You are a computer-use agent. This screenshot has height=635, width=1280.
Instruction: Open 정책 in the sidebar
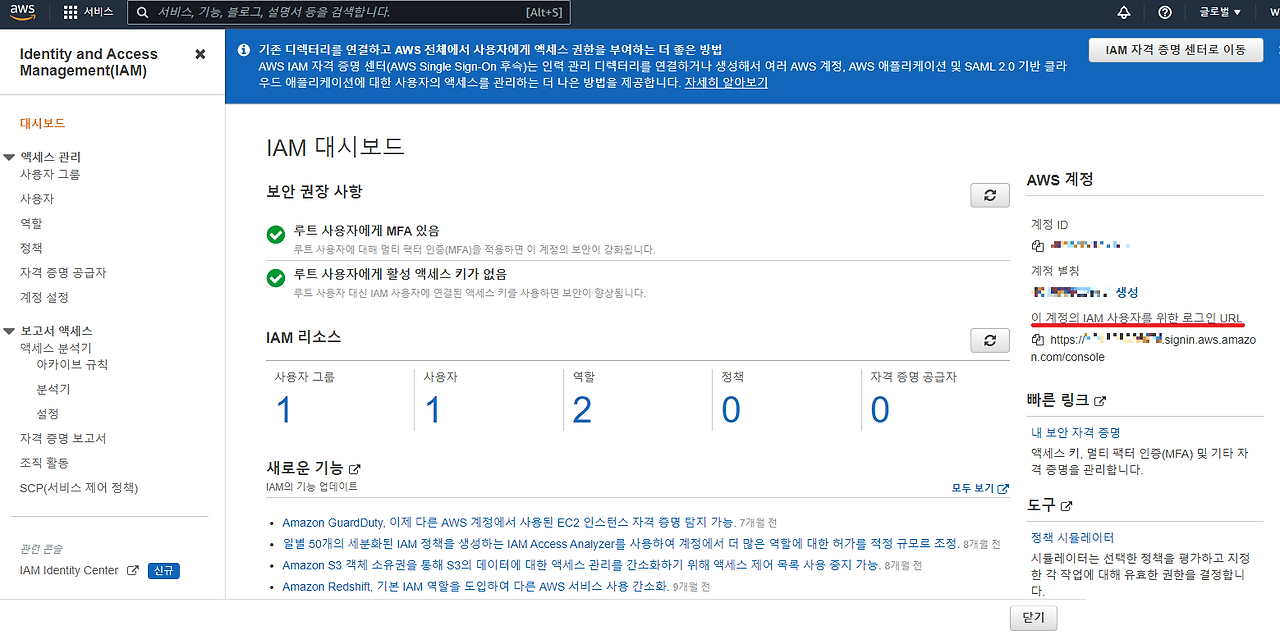[x=31, y=248]
